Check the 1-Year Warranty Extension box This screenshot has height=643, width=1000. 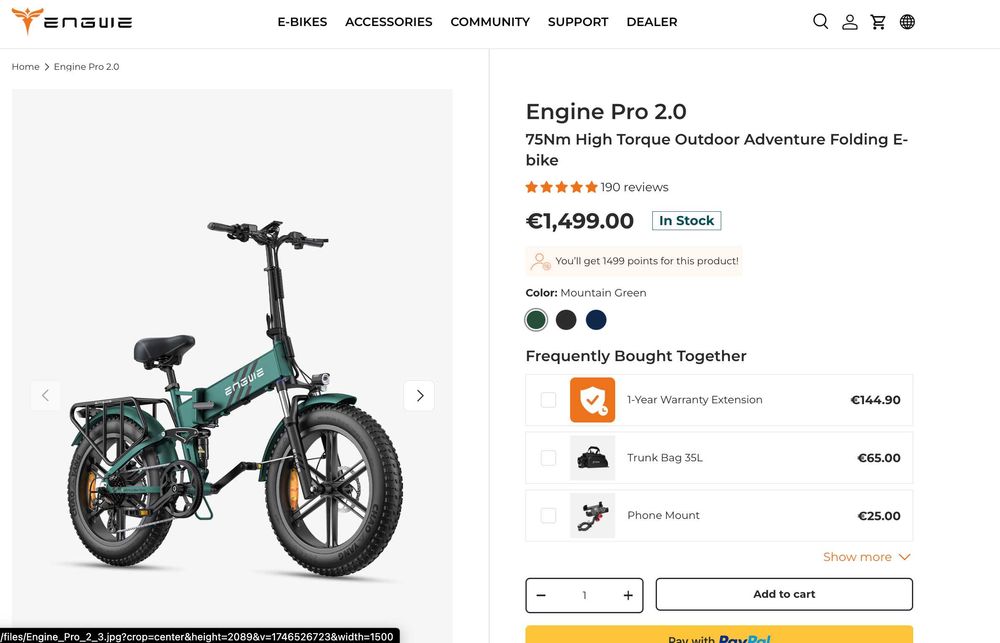548,400
